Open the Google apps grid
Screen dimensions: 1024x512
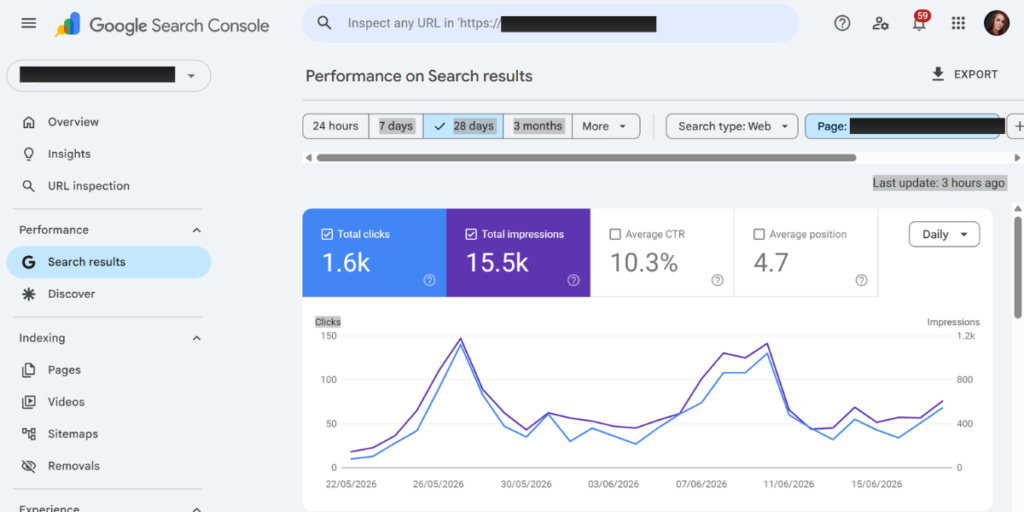pyautogui.click(x=958, y=24)
